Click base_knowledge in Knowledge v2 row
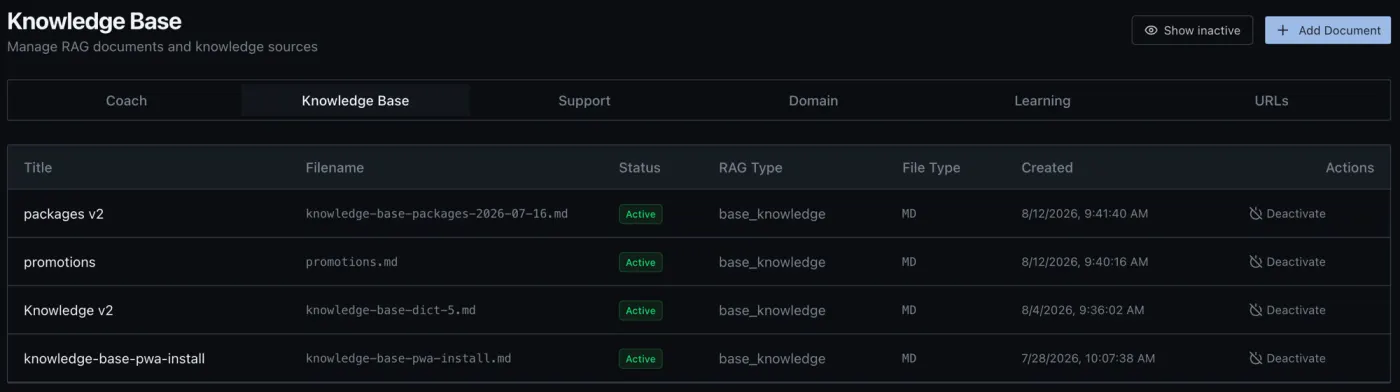The width and height of the screenshot is (1400, 392). (x=772, y=310)
